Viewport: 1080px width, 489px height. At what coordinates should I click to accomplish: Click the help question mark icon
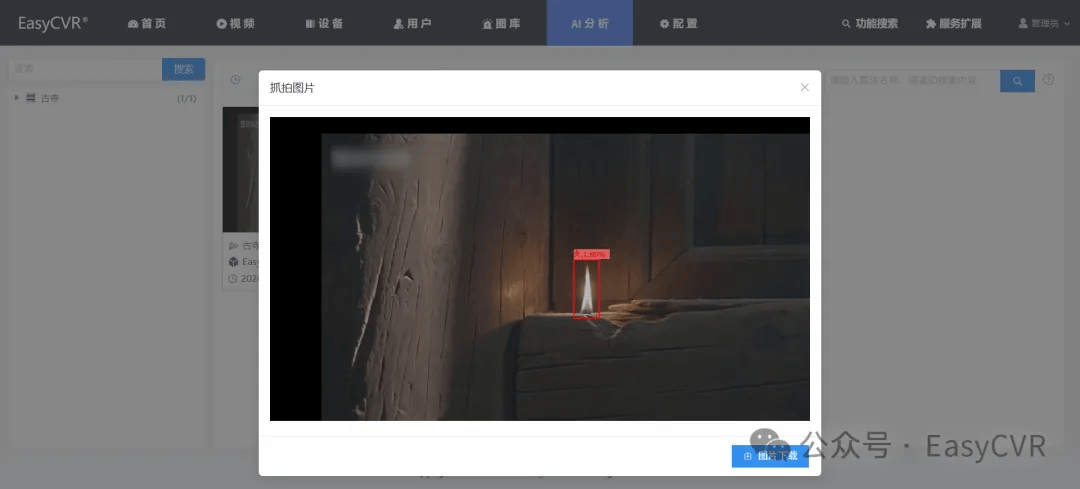click(x=1048, y=79)
